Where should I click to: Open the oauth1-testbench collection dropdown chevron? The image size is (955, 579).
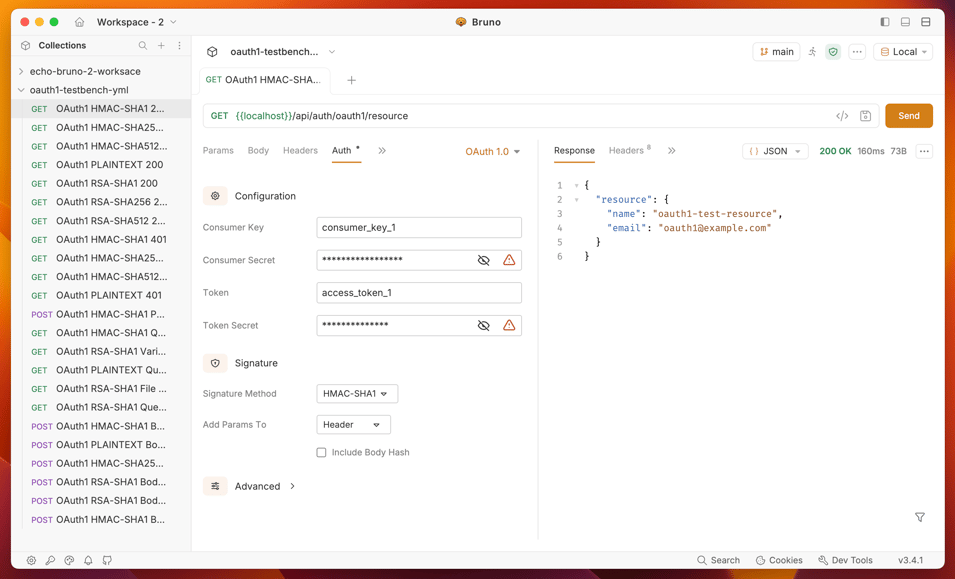click(x=332, y=52)
